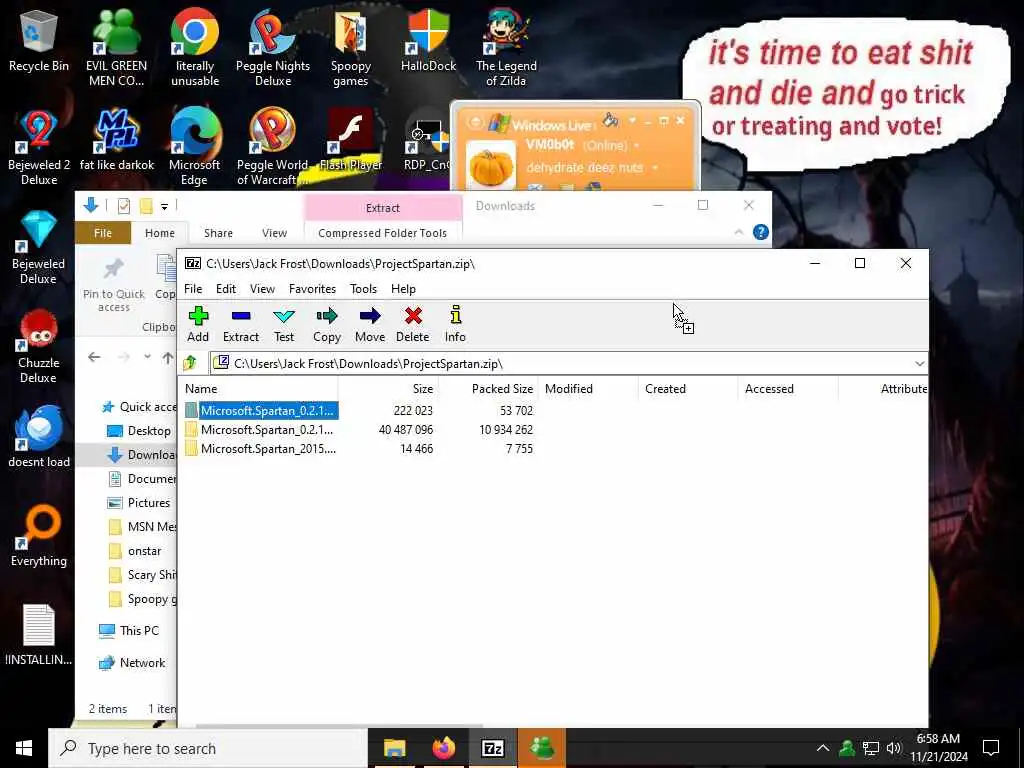Select the Chuzzle Deluxe shortcut
Screen dimensions: 1024x768
[39, 346]
